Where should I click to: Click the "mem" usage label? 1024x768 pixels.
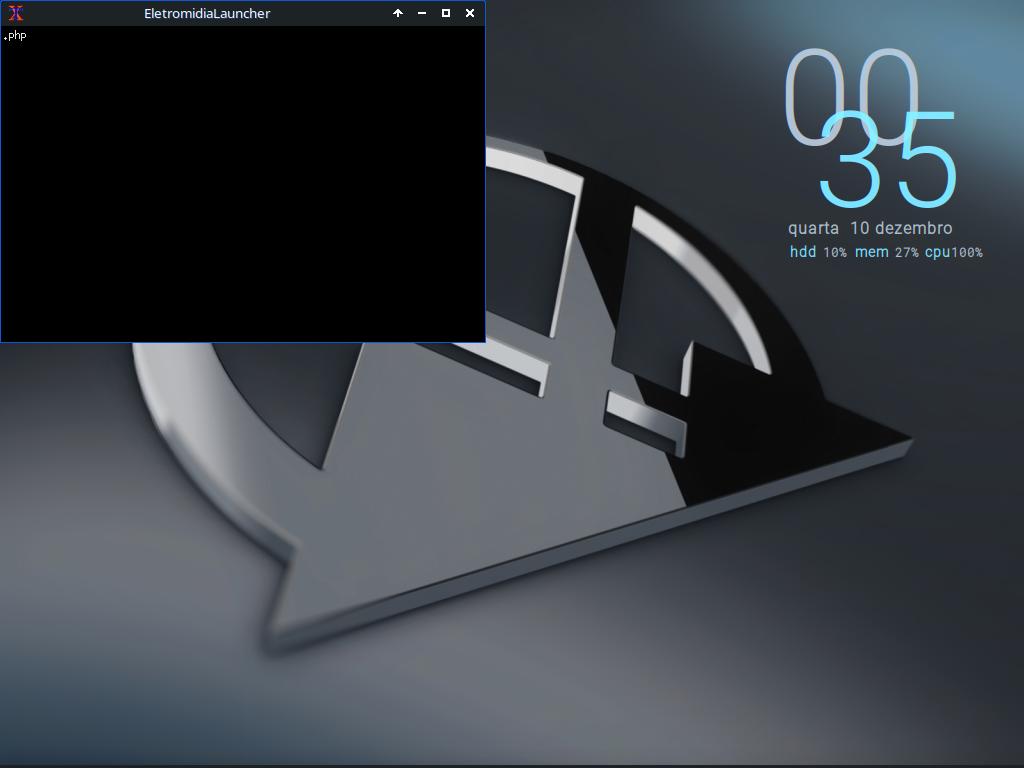point(871,252)
